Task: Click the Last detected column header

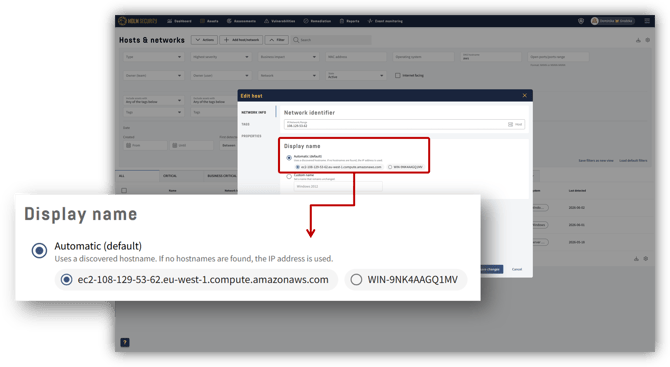Action: [x=577, y=191]
